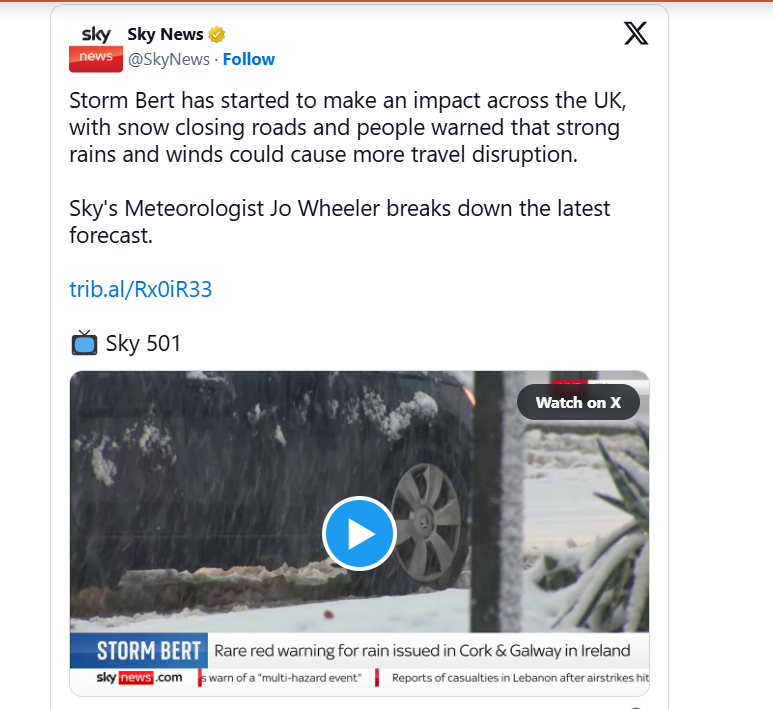Open the Sky News profile avatar
Viewport: 773px width, 709px height.
pyautogui.click(x=96, y=47)
